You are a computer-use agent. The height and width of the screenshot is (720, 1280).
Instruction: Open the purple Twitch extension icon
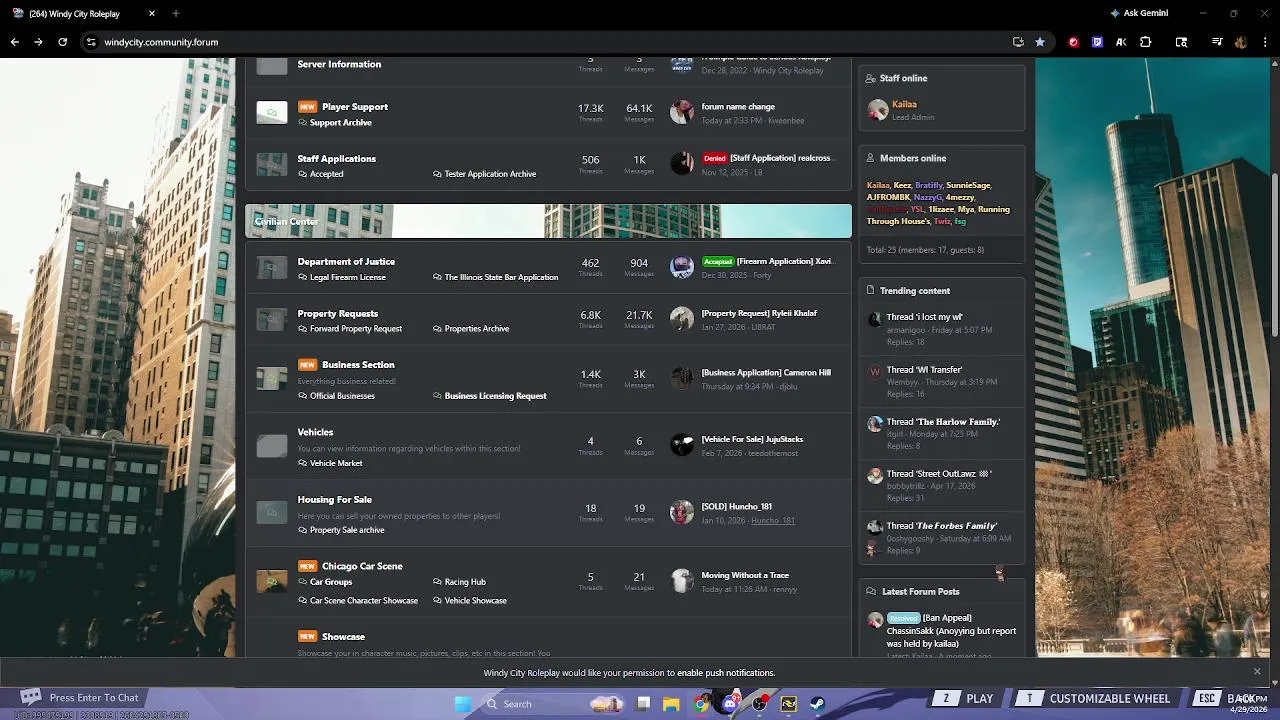click(1097, 42)
